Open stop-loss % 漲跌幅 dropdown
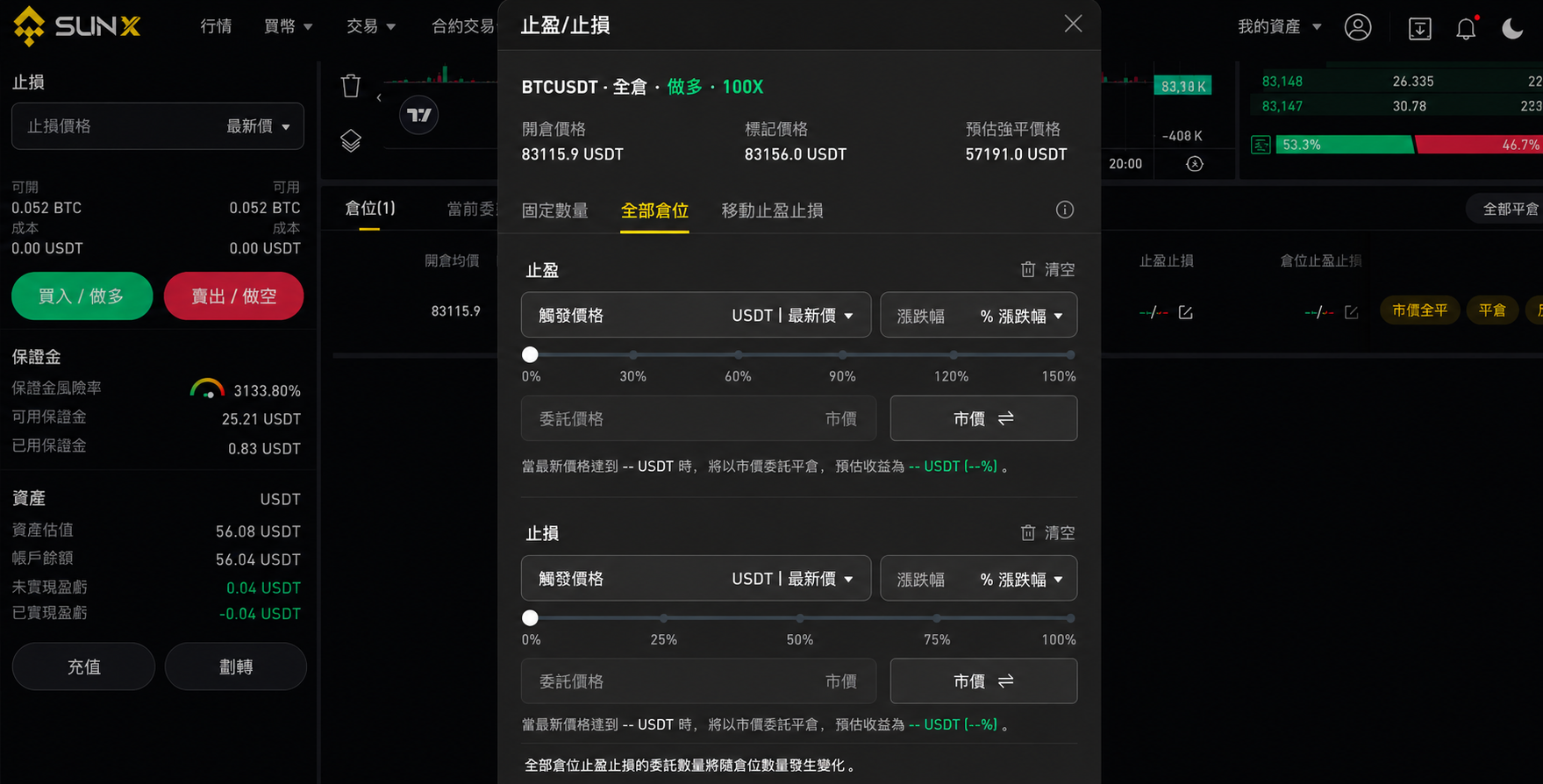Viewport: 1543px width, 784px height. (x=1021, y=579)
